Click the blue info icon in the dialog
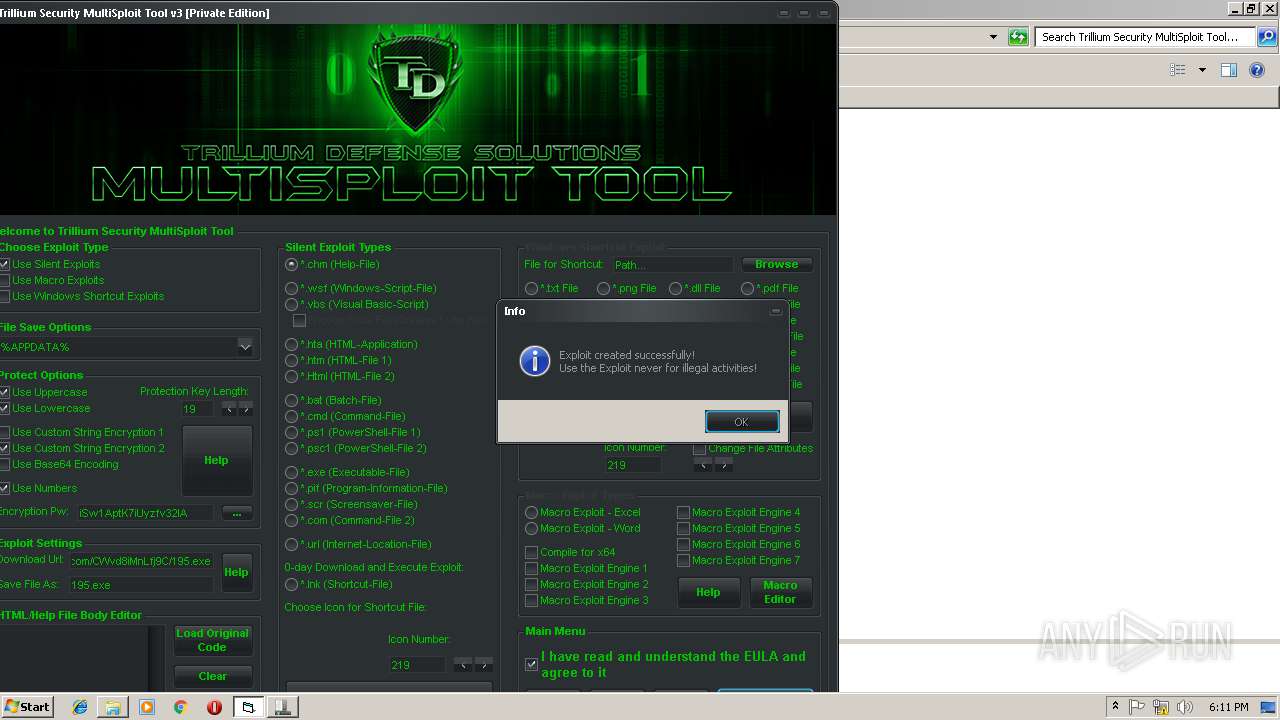Image resolution: width=1280 pixels, height=720 pixels. point(535,361)
